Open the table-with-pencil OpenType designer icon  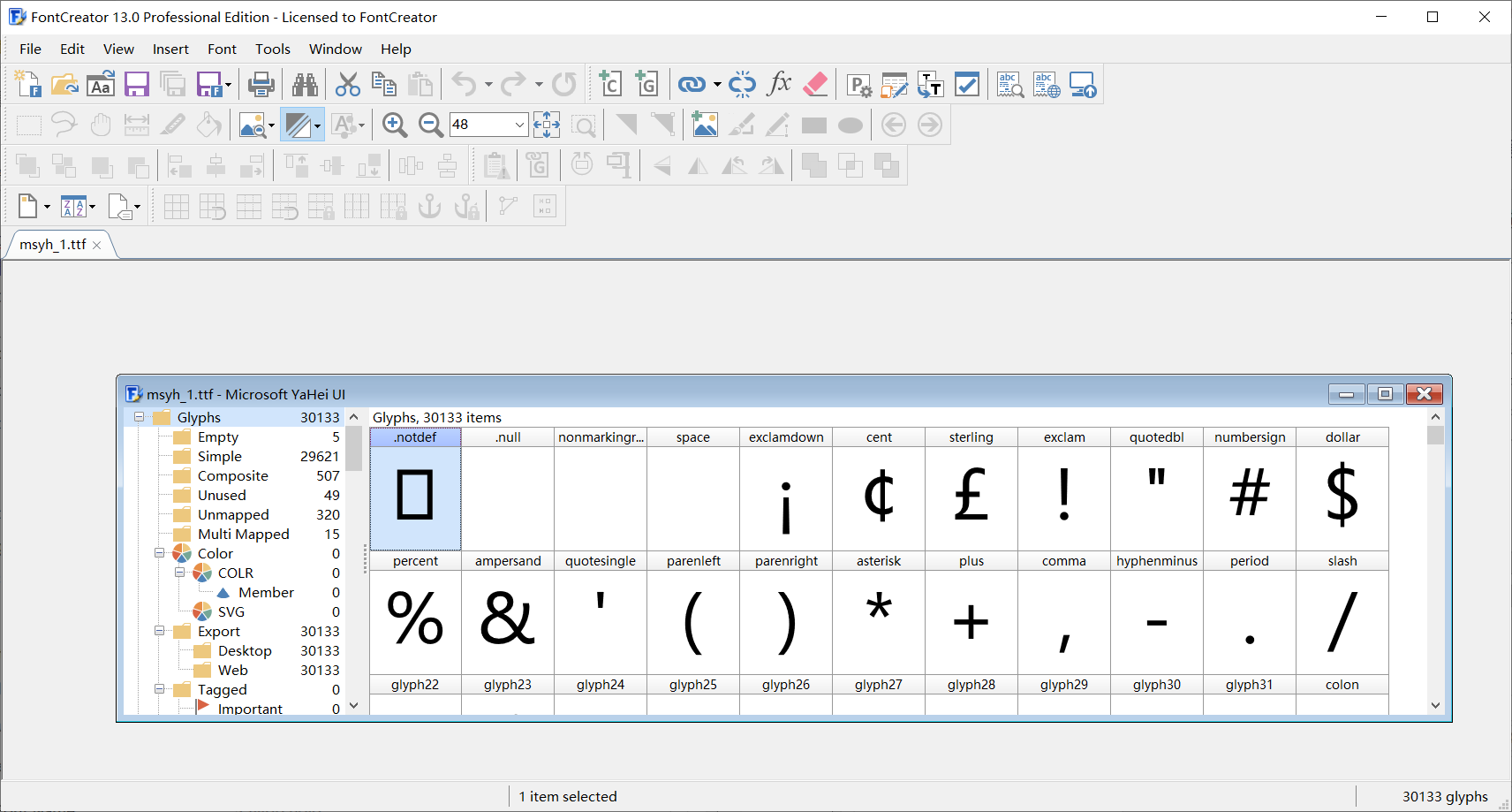[895, 85]
